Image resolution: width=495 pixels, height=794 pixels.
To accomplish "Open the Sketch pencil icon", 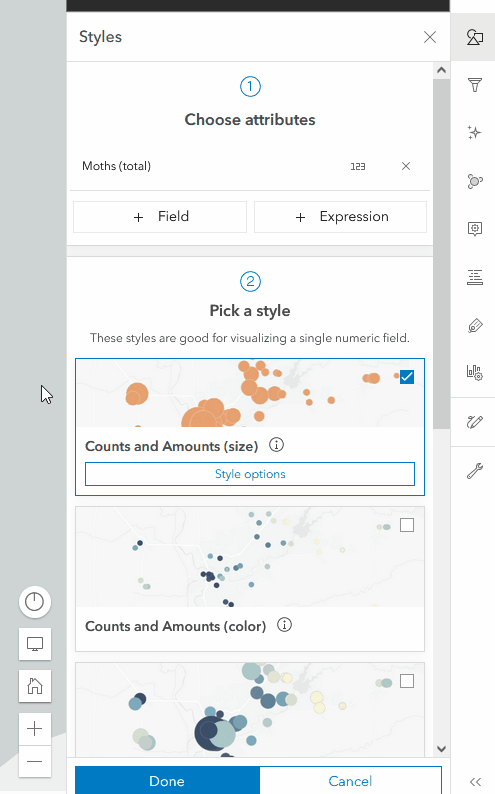I will 474,422.
